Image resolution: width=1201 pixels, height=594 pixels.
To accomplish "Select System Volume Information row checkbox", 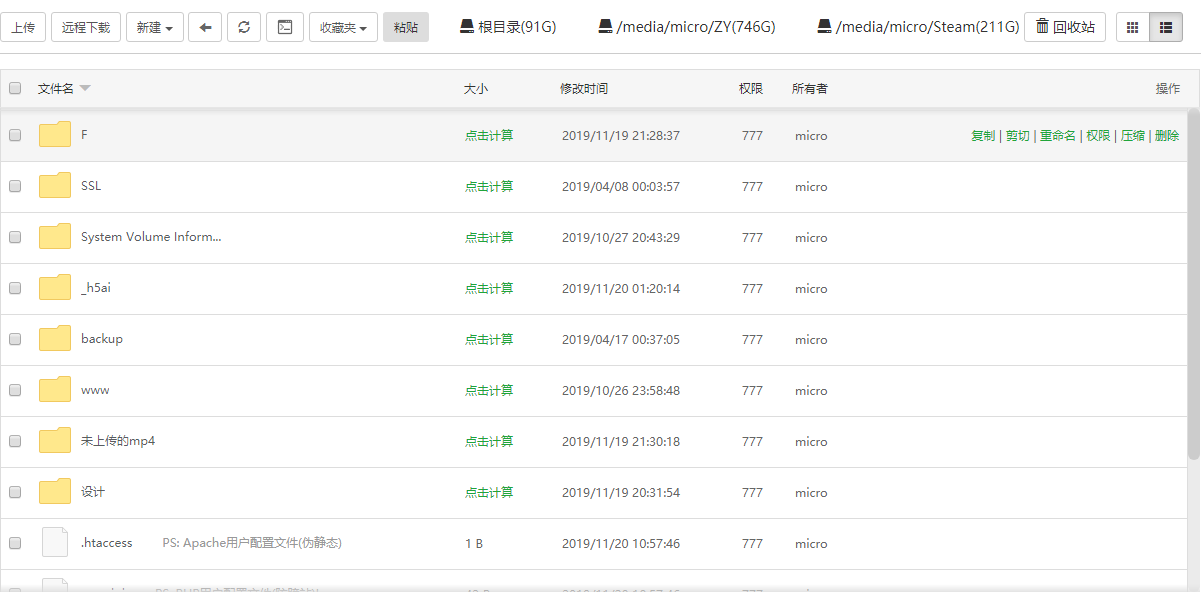I will coord(15,237).
